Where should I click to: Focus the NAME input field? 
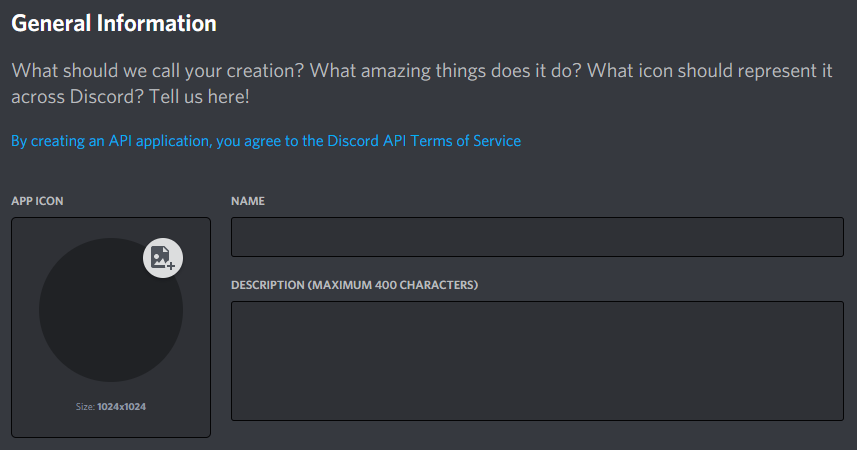coord(537,237)
